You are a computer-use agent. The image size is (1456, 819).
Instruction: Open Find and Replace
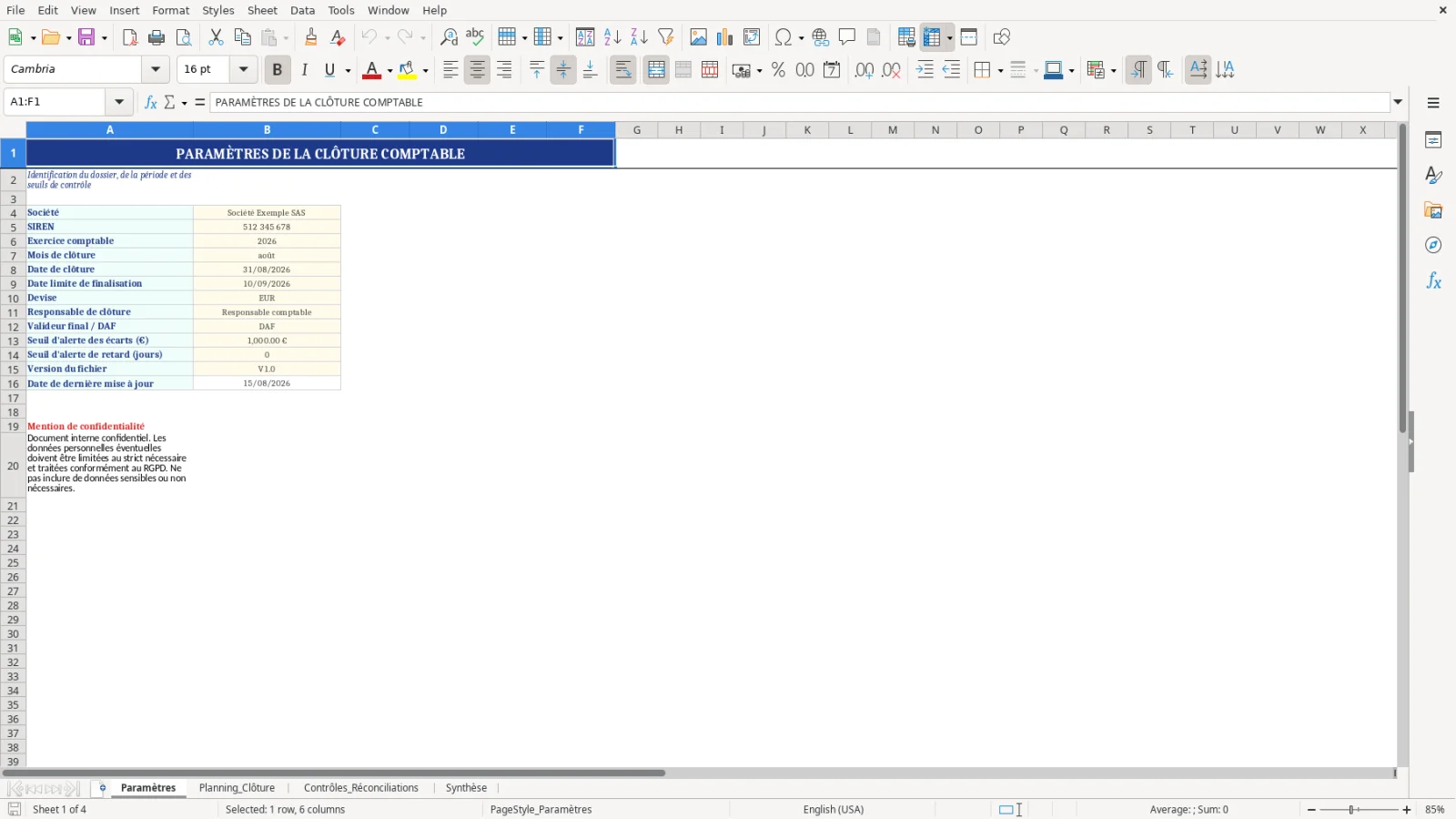449,37
